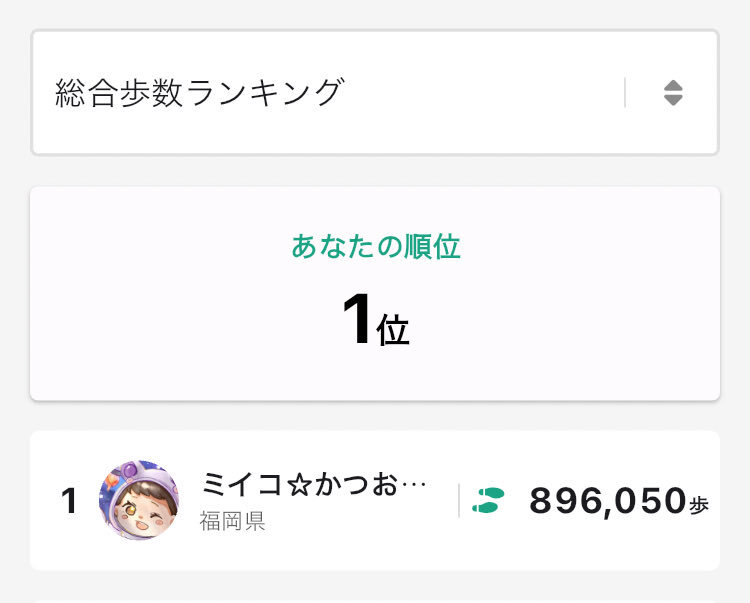Click the 福岡県 prefecture label
Image resolution: width=750 pixels, height=603 pixels.
click(x=233, y=522)
